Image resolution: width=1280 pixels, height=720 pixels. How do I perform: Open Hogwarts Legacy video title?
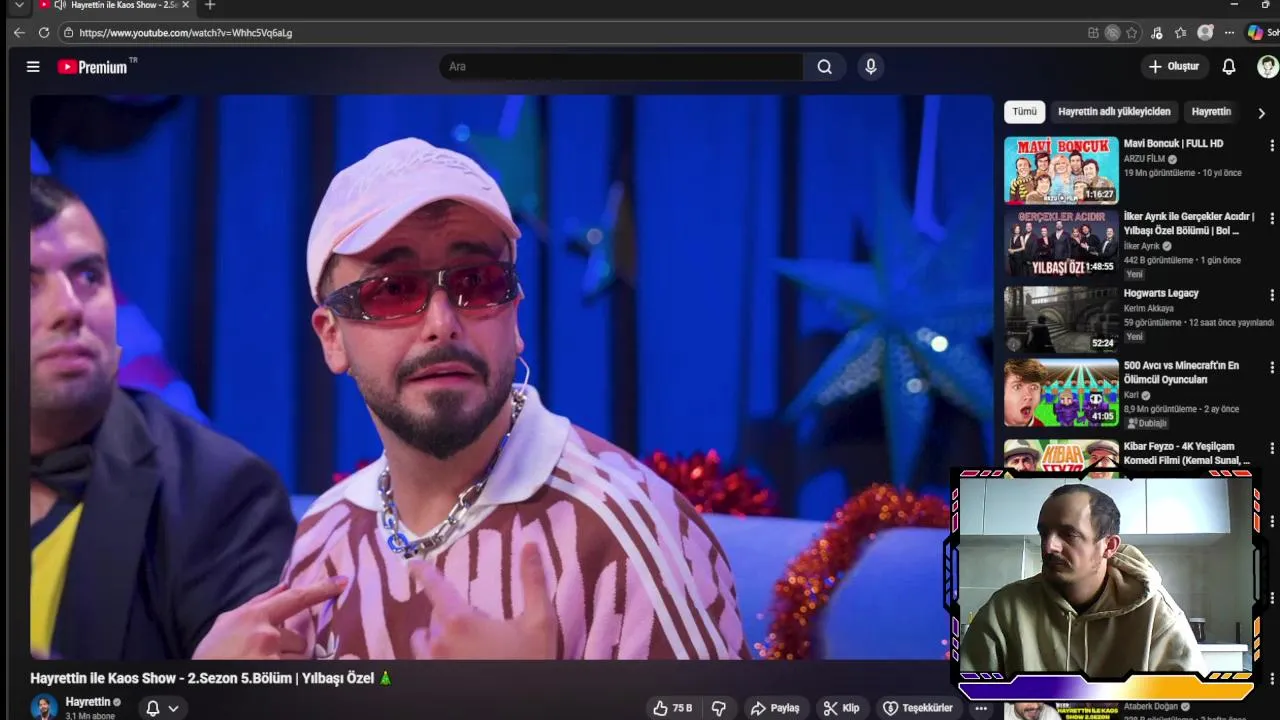[1161, 294]
